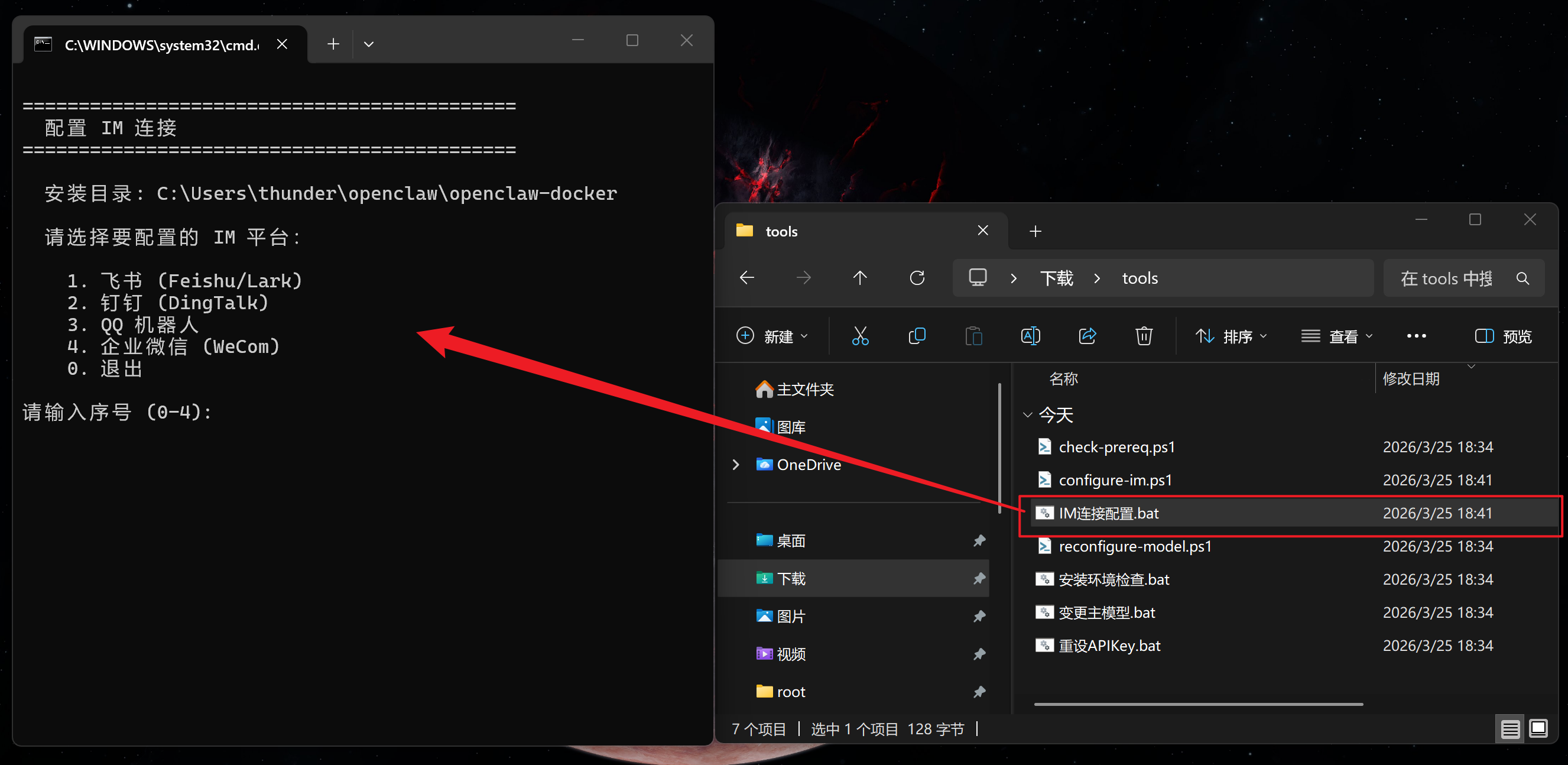Click the Share icon in Explorer toolbar
The height and width of the screenshot is (765, 1568).
point(1087,336)
